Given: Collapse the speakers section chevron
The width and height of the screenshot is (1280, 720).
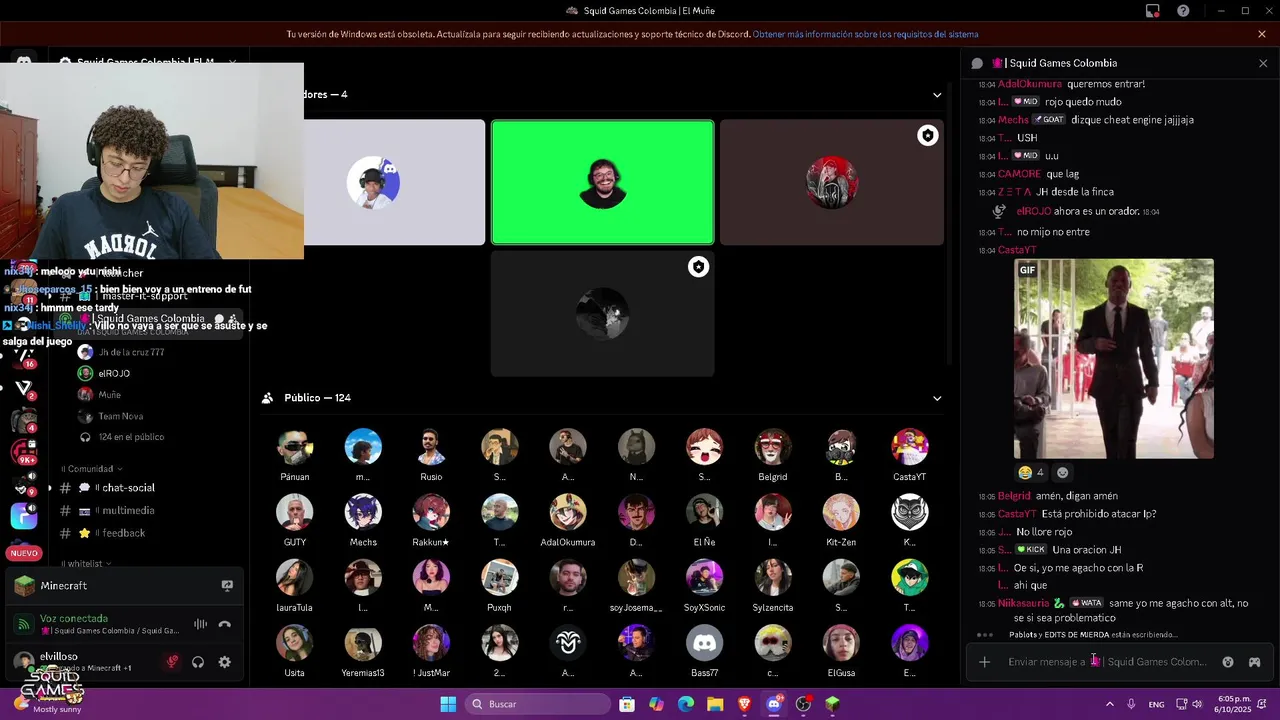Looking at the screenshot, I should coord(937,95).
